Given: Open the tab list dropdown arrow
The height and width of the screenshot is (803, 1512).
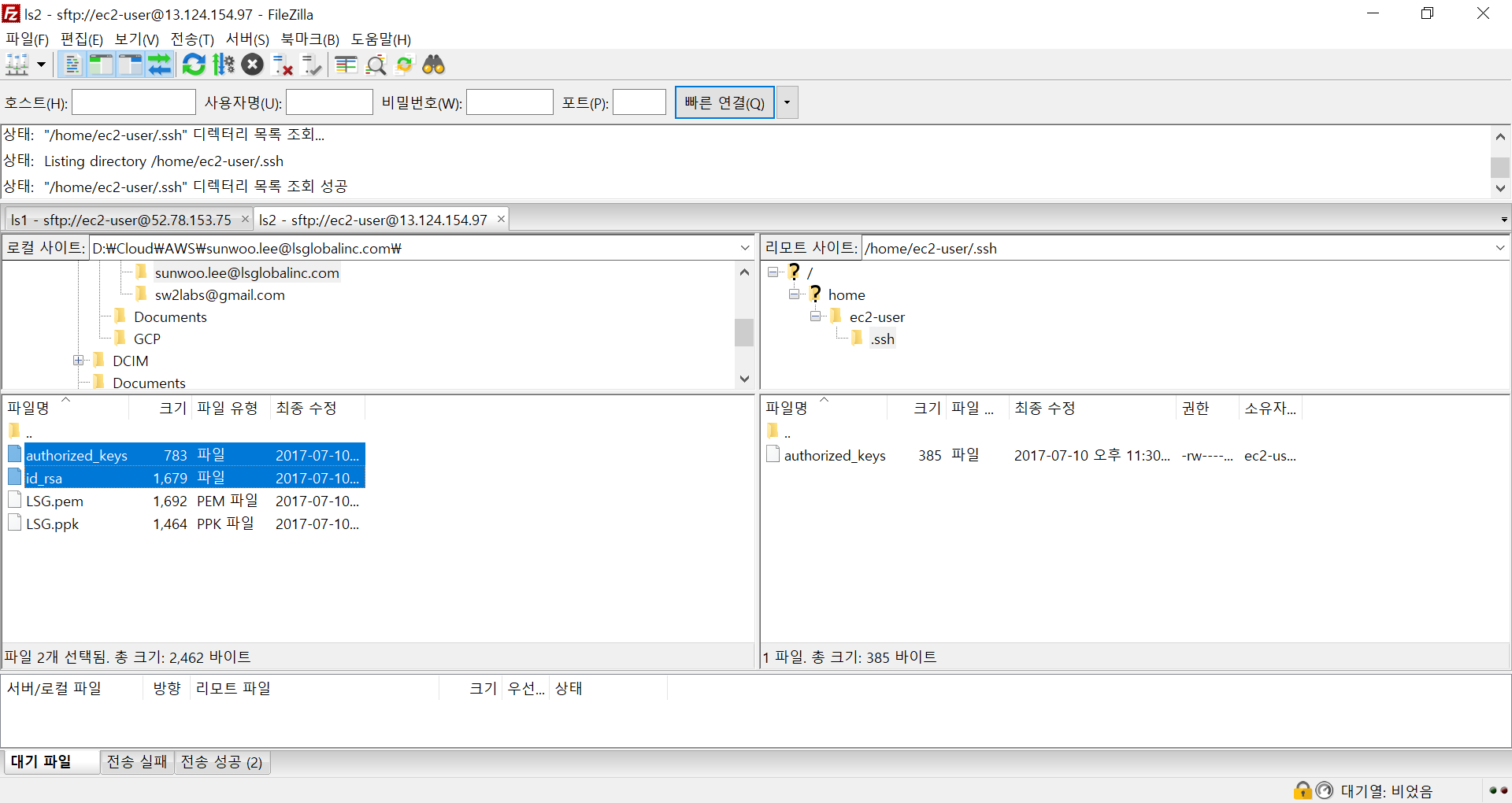Looking at the screenshot, I should coord(1503,220).
